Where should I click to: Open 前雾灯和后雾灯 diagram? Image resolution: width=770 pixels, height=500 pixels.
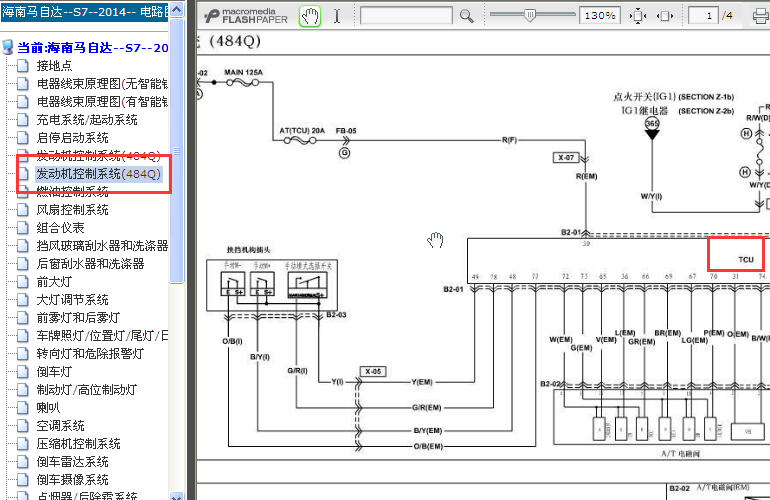pyautogui.click(x=78, y=318)
